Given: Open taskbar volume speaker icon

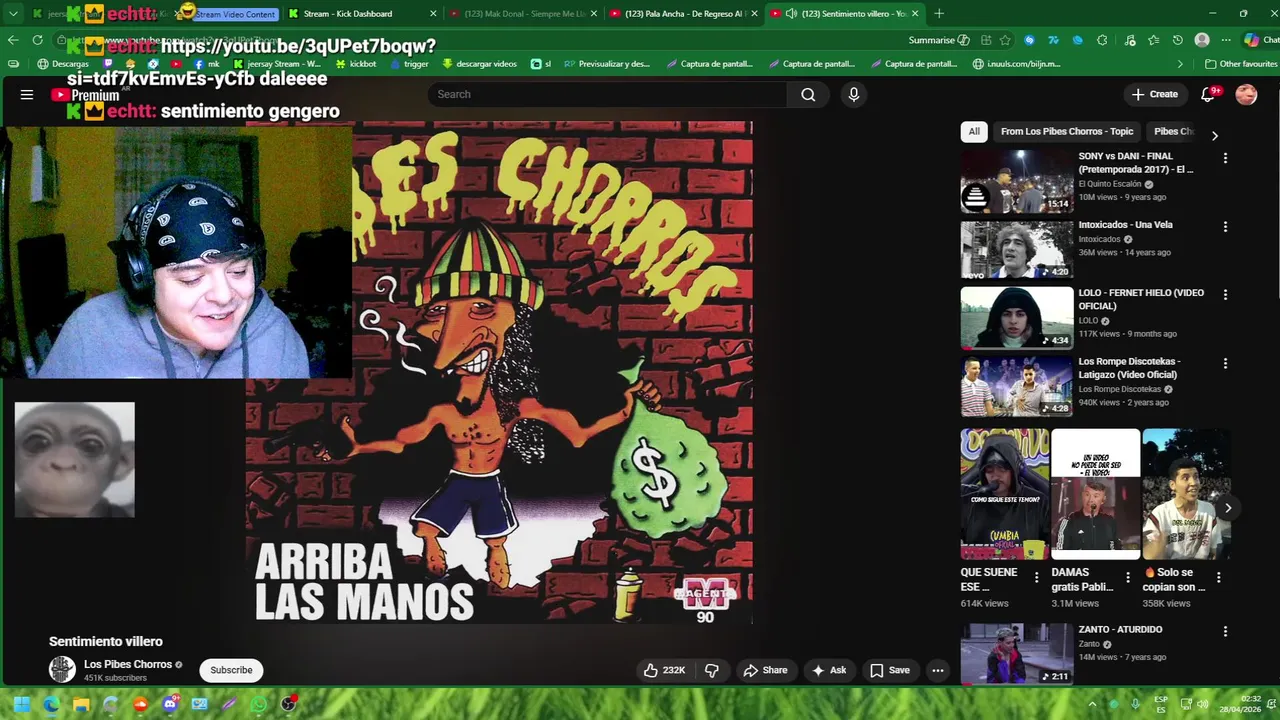Looking at the screenshot, I should (1203, 704).
